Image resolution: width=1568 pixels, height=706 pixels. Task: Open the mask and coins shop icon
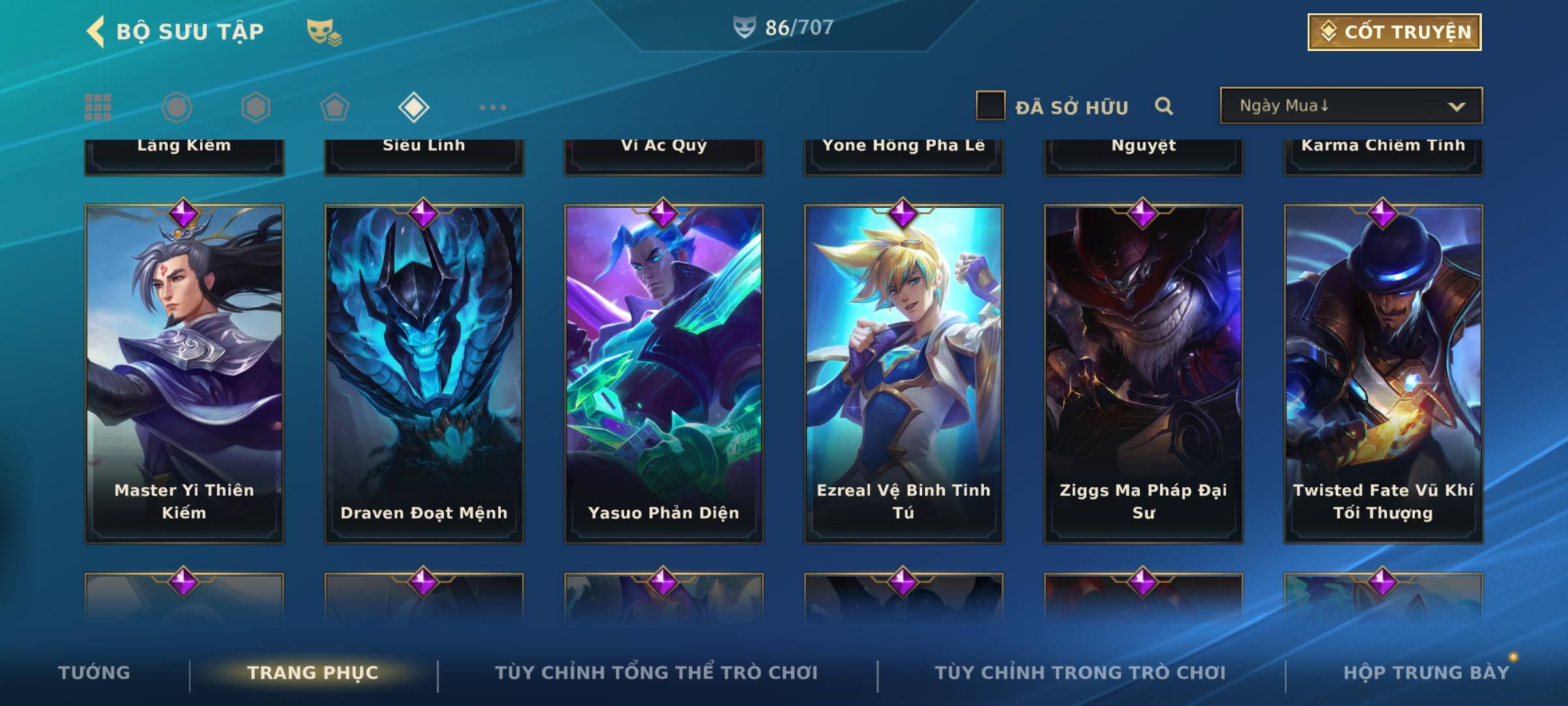coord(324,32)
